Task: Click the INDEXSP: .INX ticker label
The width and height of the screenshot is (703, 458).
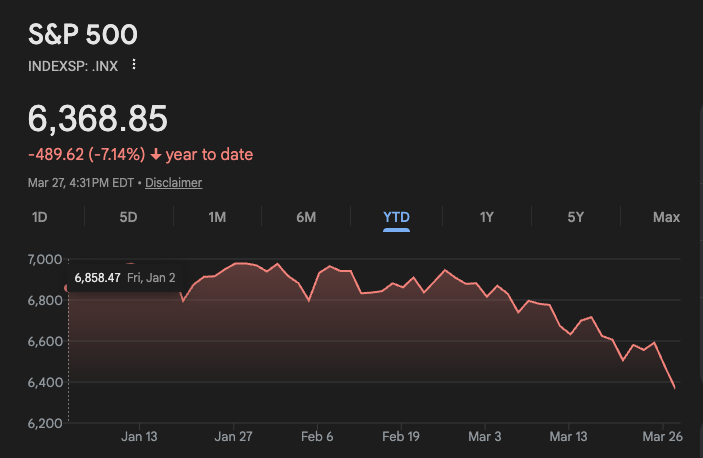Action: (x=73, y=65)
